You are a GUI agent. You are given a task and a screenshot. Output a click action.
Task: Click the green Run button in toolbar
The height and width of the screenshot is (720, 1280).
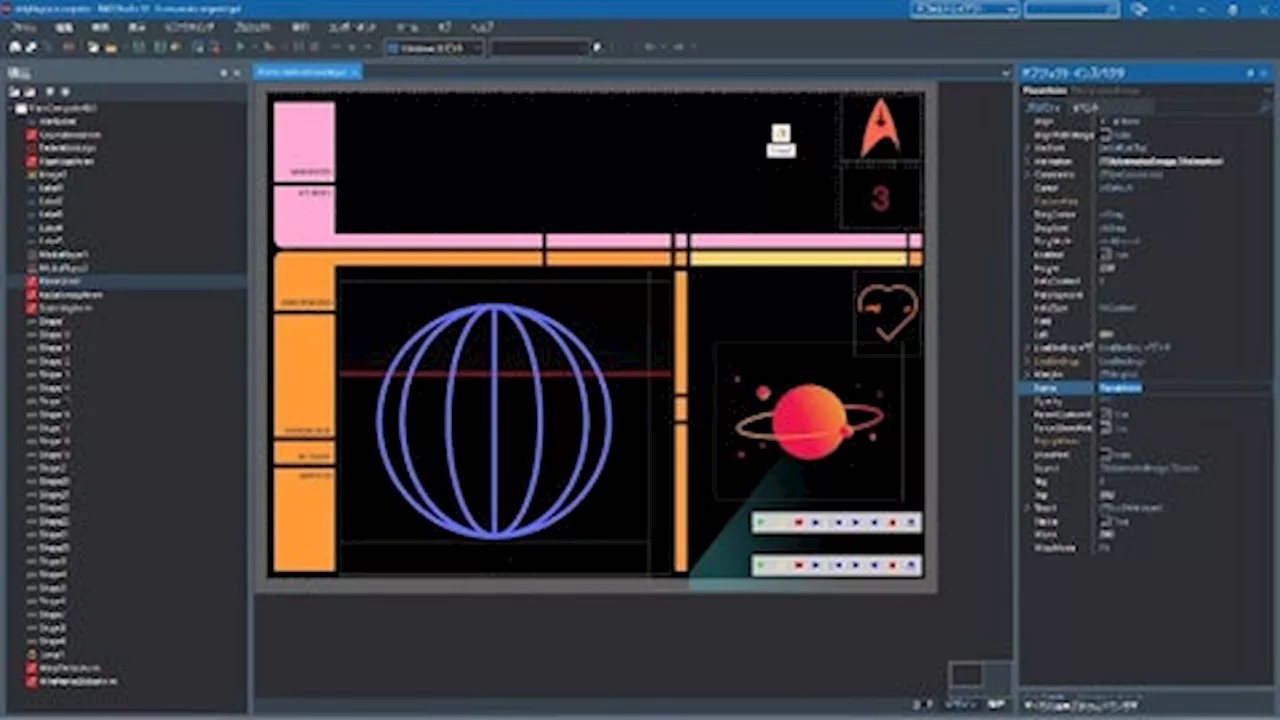tap(240, 47)
